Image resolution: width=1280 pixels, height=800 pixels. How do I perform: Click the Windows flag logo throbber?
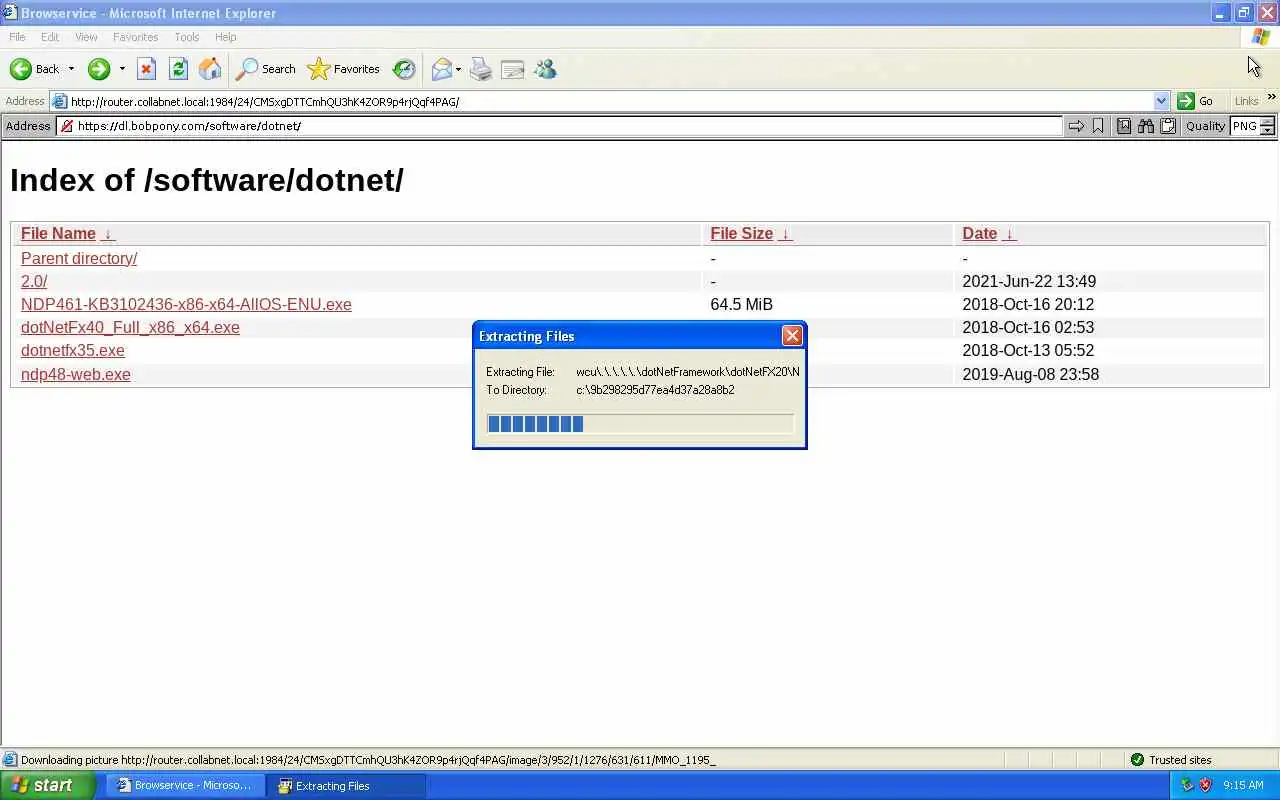(x=1260, y=37)
